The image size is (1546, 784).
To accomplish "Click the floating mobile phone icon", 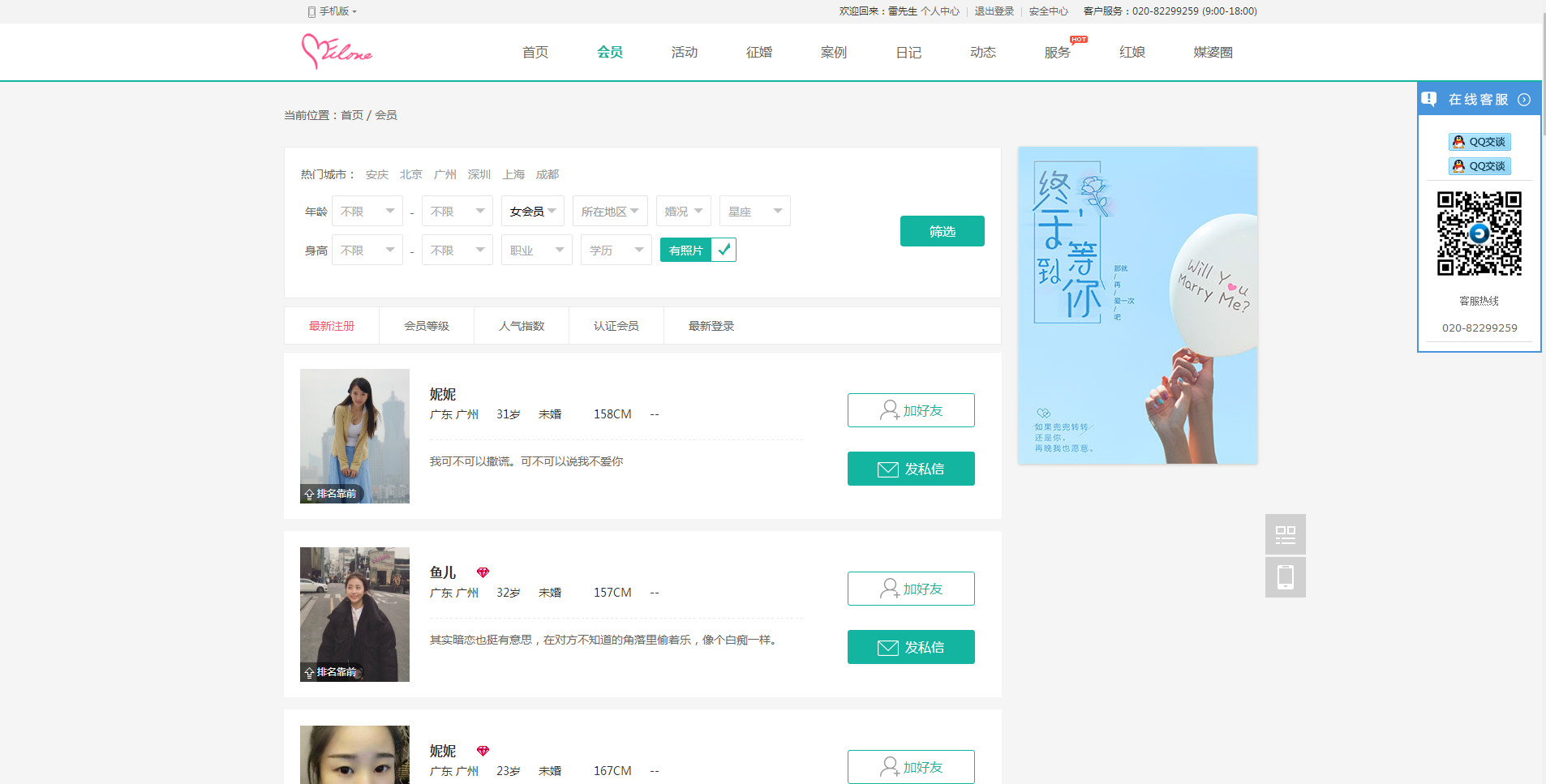I will [x=1286, y=577].
